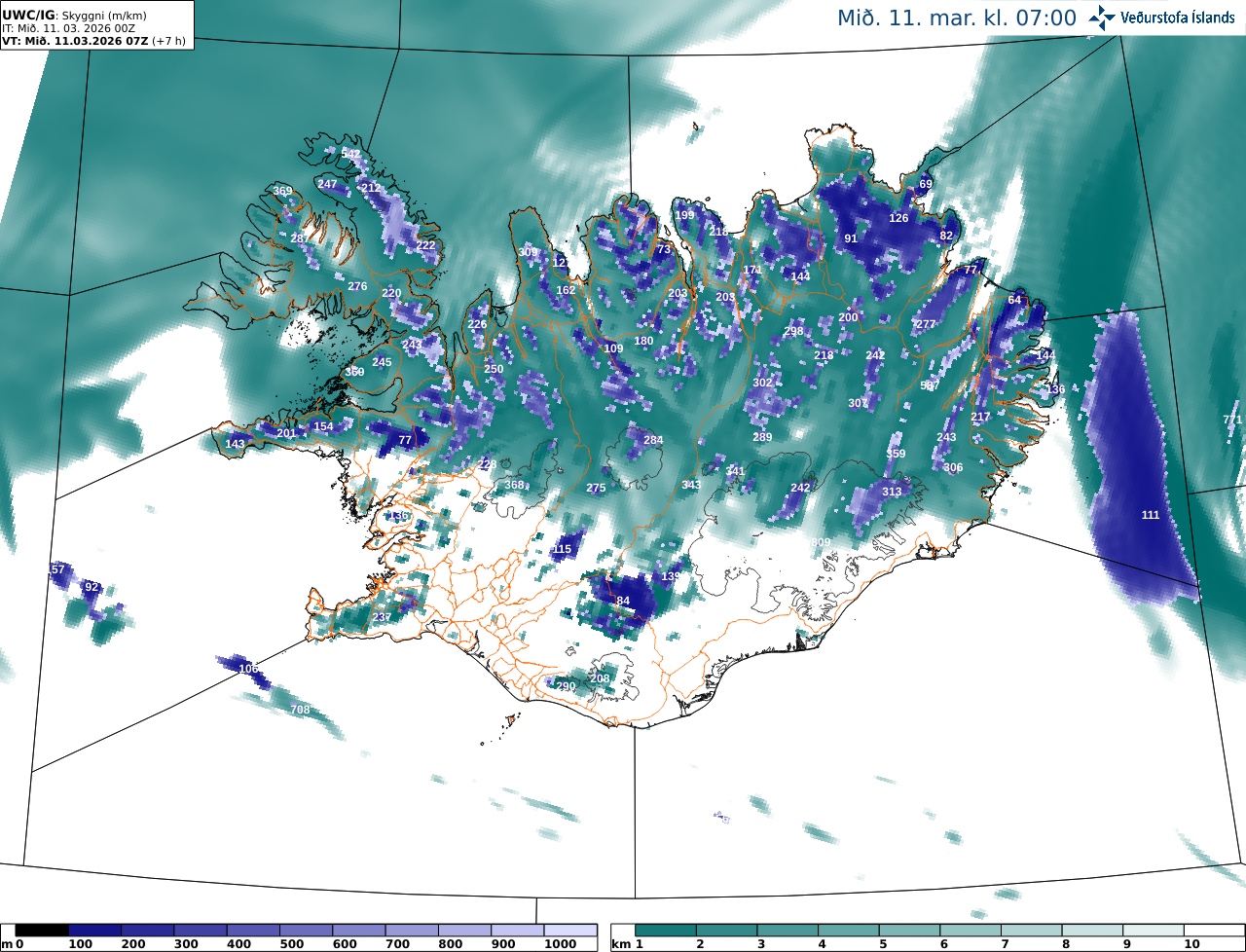Screen dimensions: 1246x952
Task: Click visibility value 82 in the northeast
Action: tap(946, 236)
